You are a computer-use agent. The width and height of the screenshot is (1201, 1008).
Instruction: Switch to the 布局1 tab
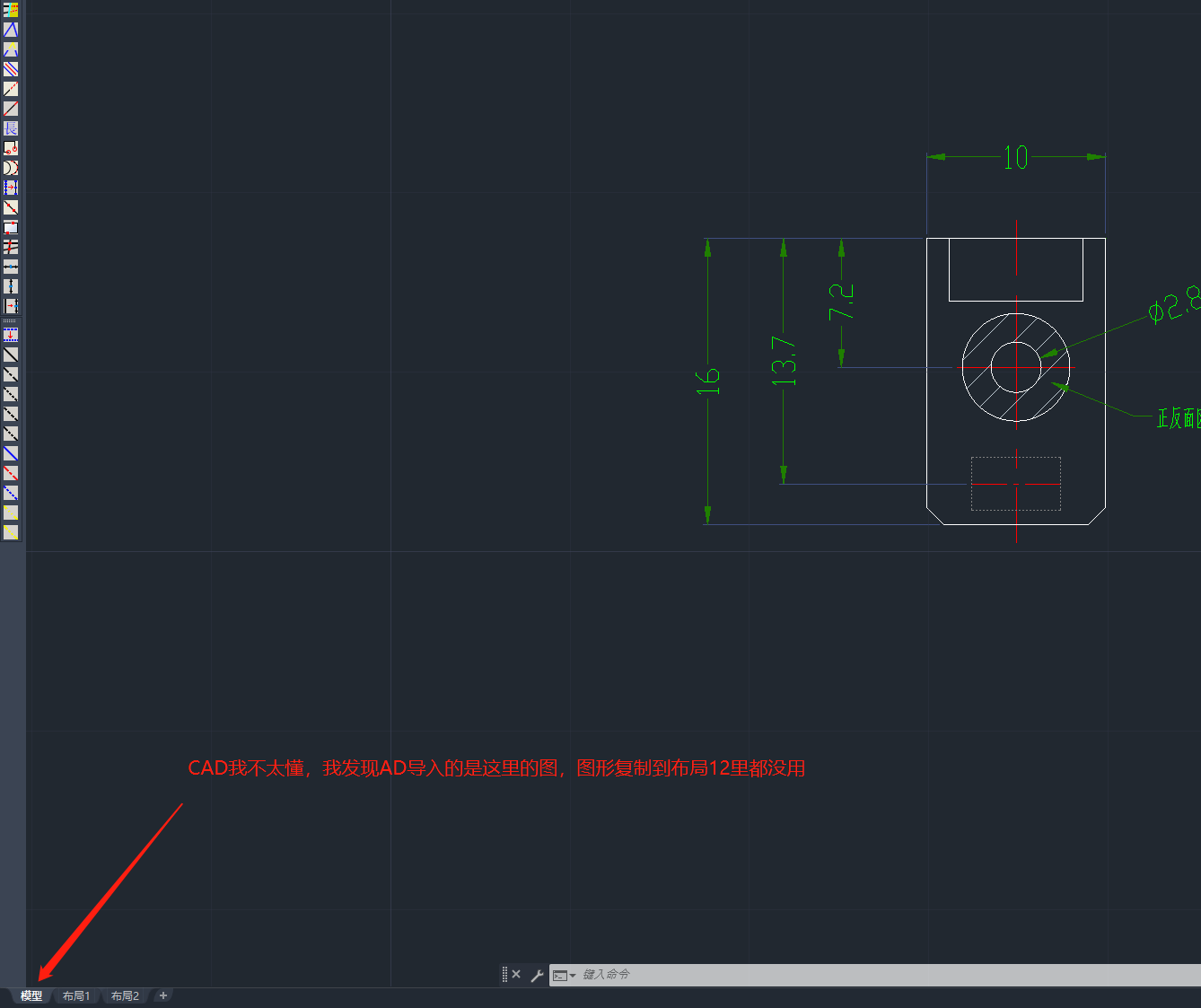(76, 995)
